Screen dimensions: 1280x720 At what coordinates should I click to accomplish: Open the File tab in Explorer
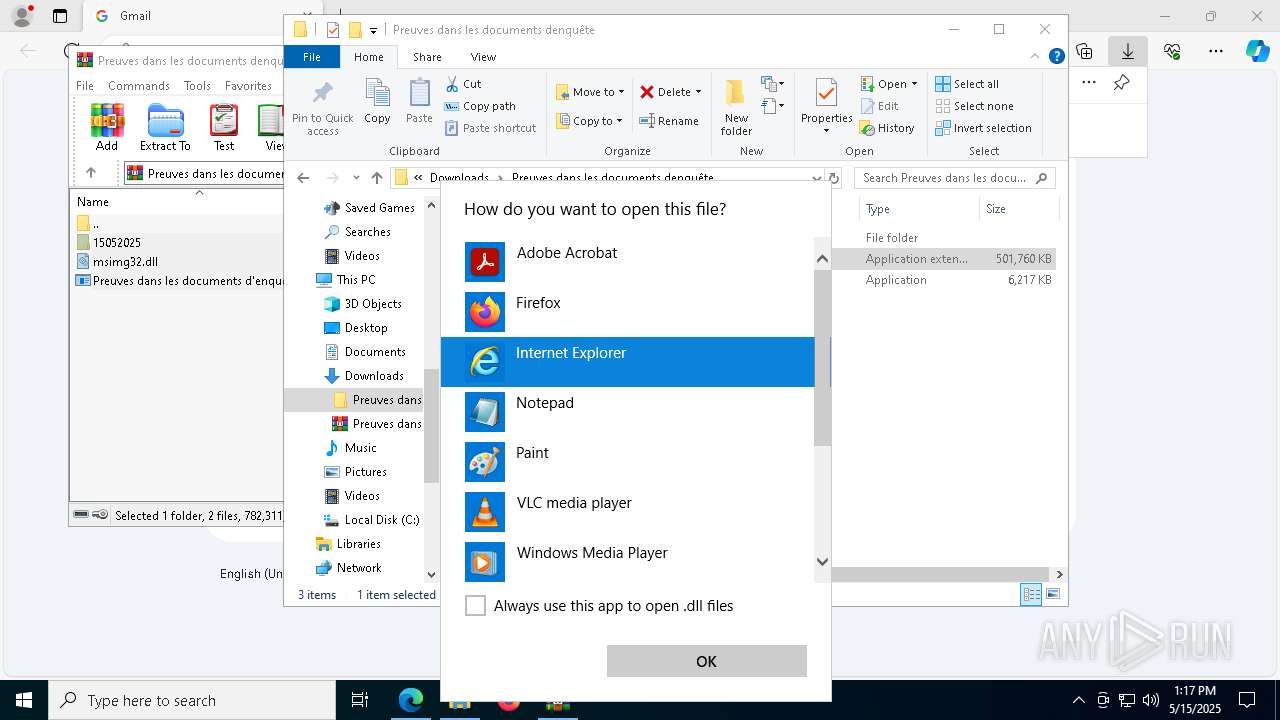coord(312,57)
